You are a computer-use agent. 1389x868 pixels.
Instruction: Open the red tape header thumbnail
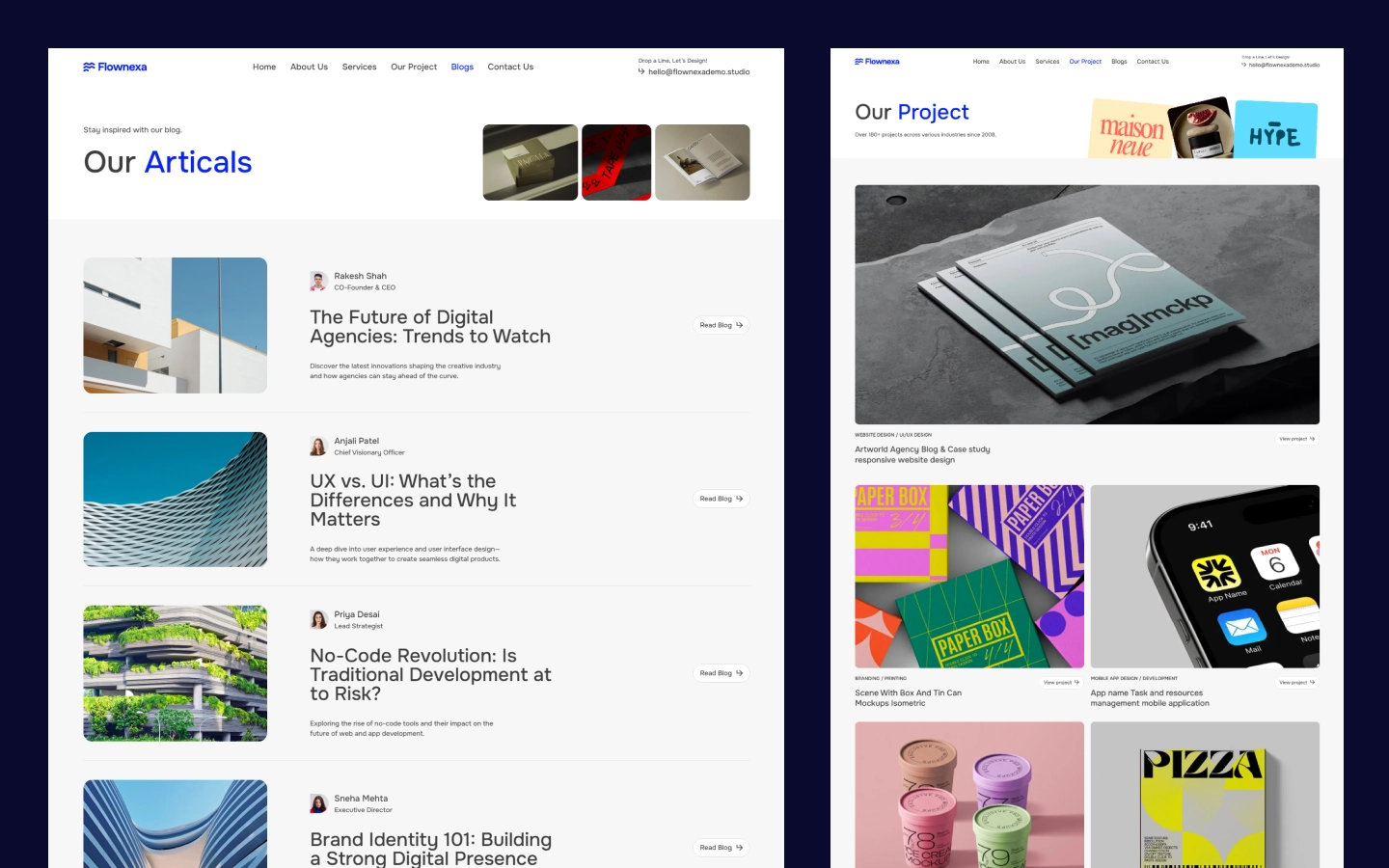pyautogui.click(x=616, y=162)
